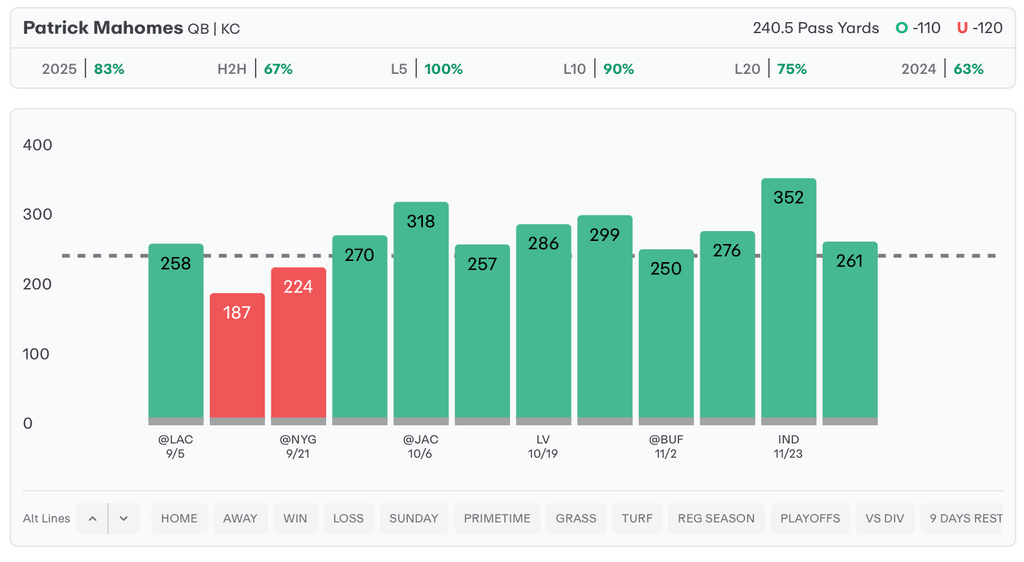Viewport: 1024px width, 562px height.
Task: Toggle the HOME games filter
Action: [x=179, y=518]
